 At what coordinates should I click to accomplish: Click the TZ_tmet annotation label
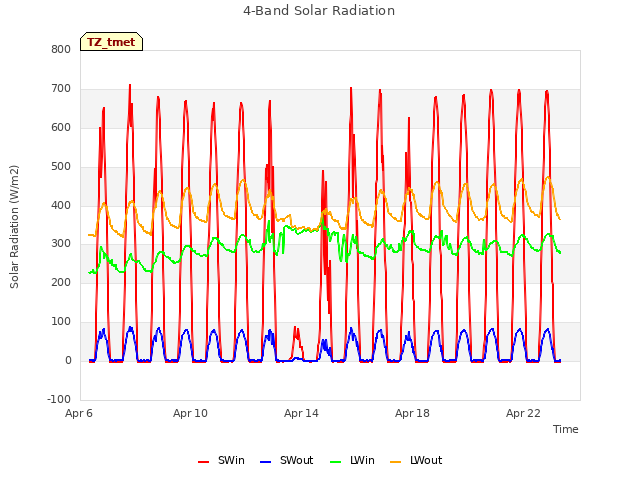(111, 42)
